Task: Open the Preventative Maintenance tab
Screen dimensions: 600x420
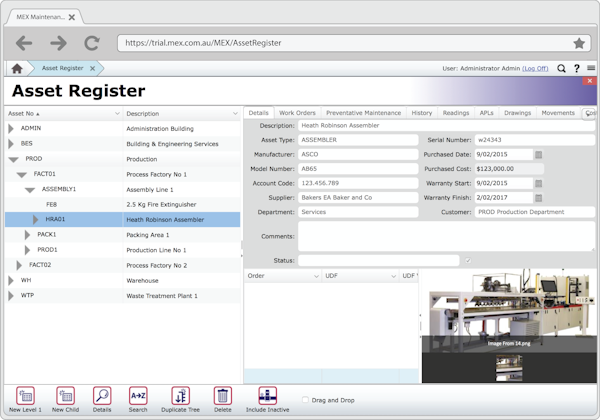Action: coord(363,113)
